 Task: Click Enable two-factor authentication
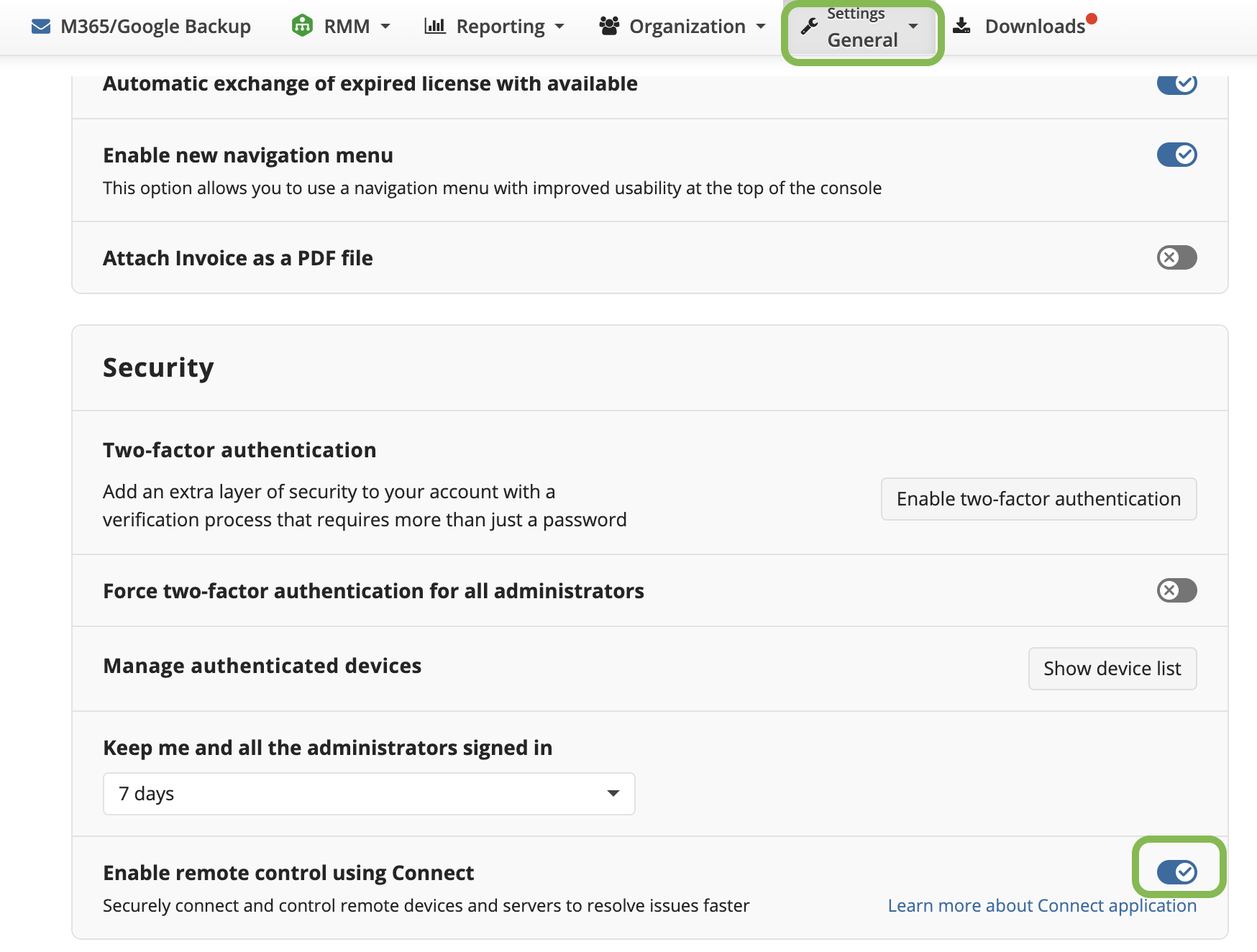[1038, 498]
